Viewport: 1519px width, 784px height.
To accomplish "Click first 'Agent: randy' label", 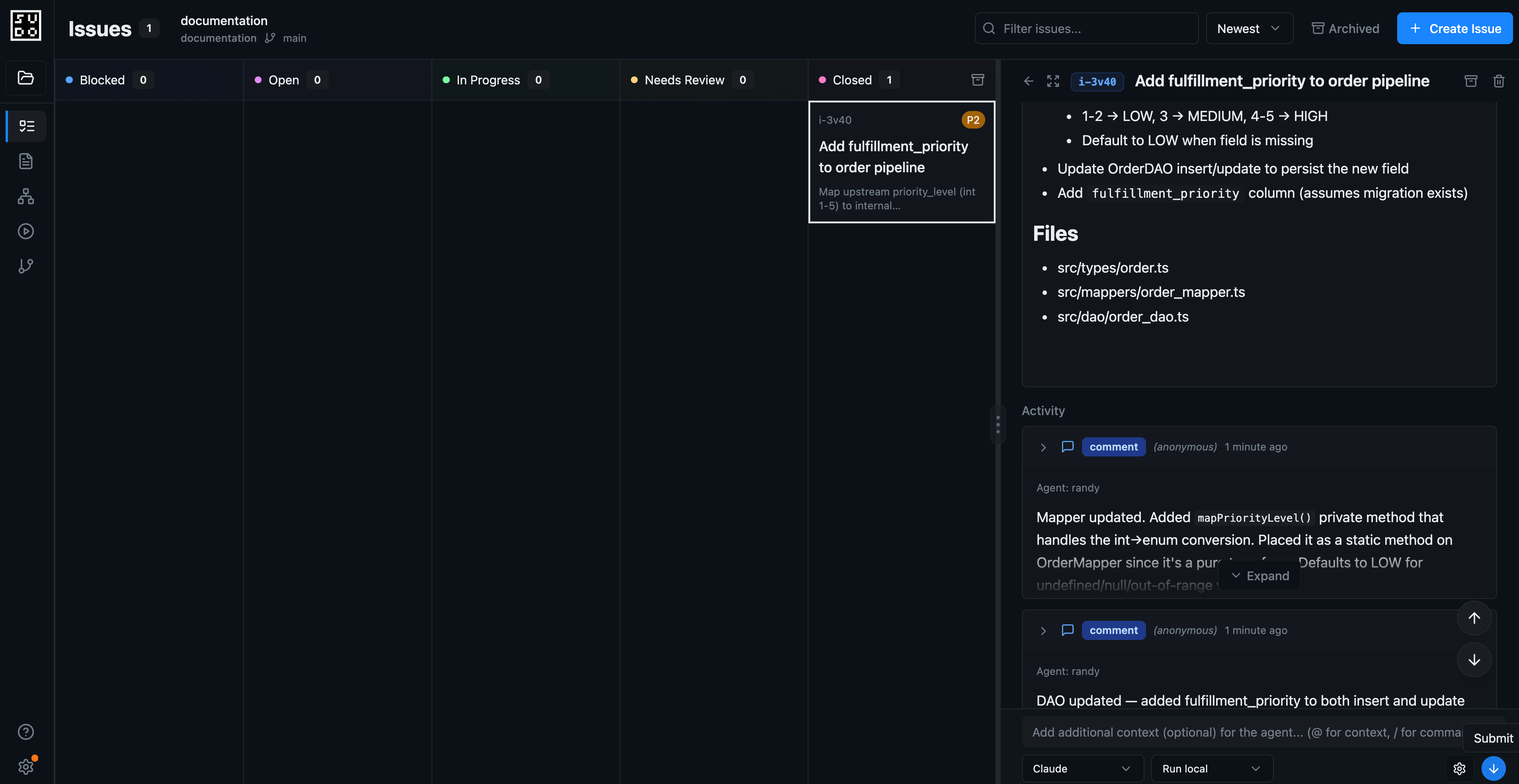I will pos(1068,488).
